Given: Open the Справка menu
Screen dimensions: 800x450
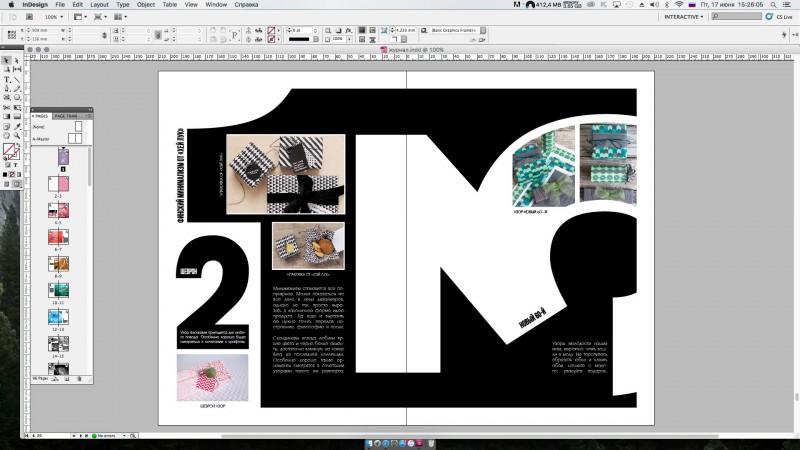Looking at the screenshot, I should (246, 5).
